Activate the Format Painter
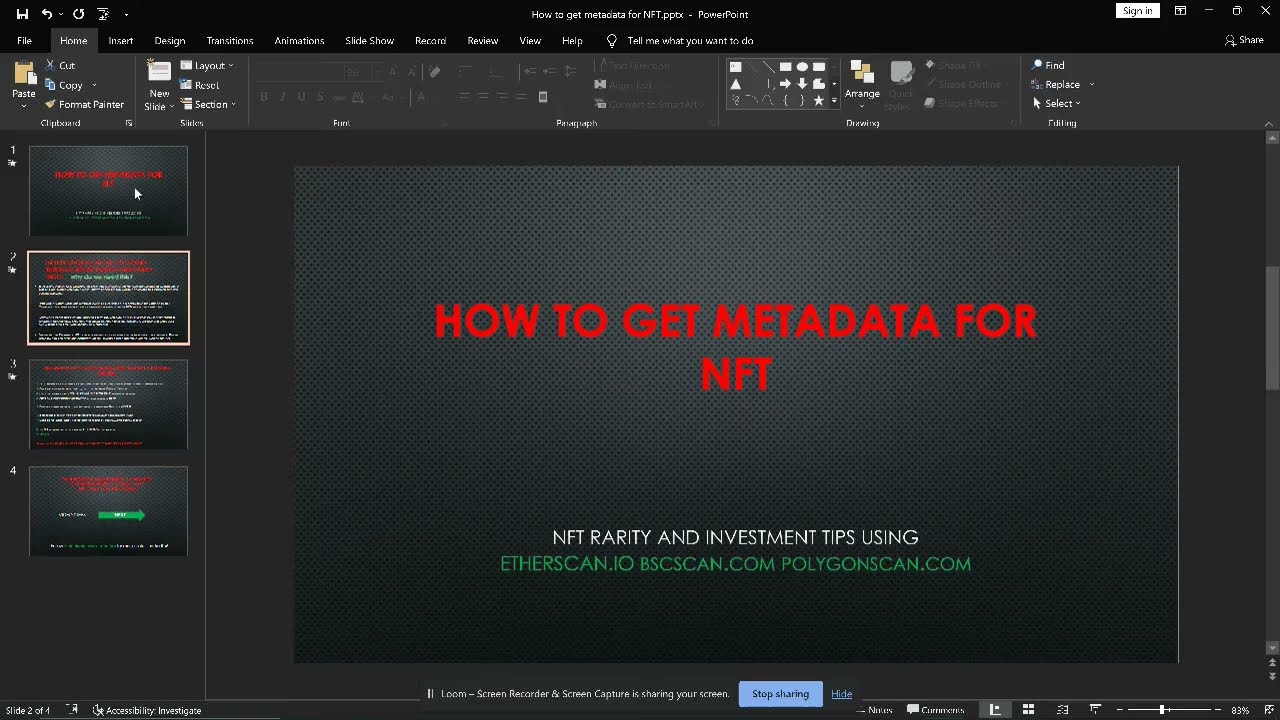1280x720 pixels. click(84, 104)
